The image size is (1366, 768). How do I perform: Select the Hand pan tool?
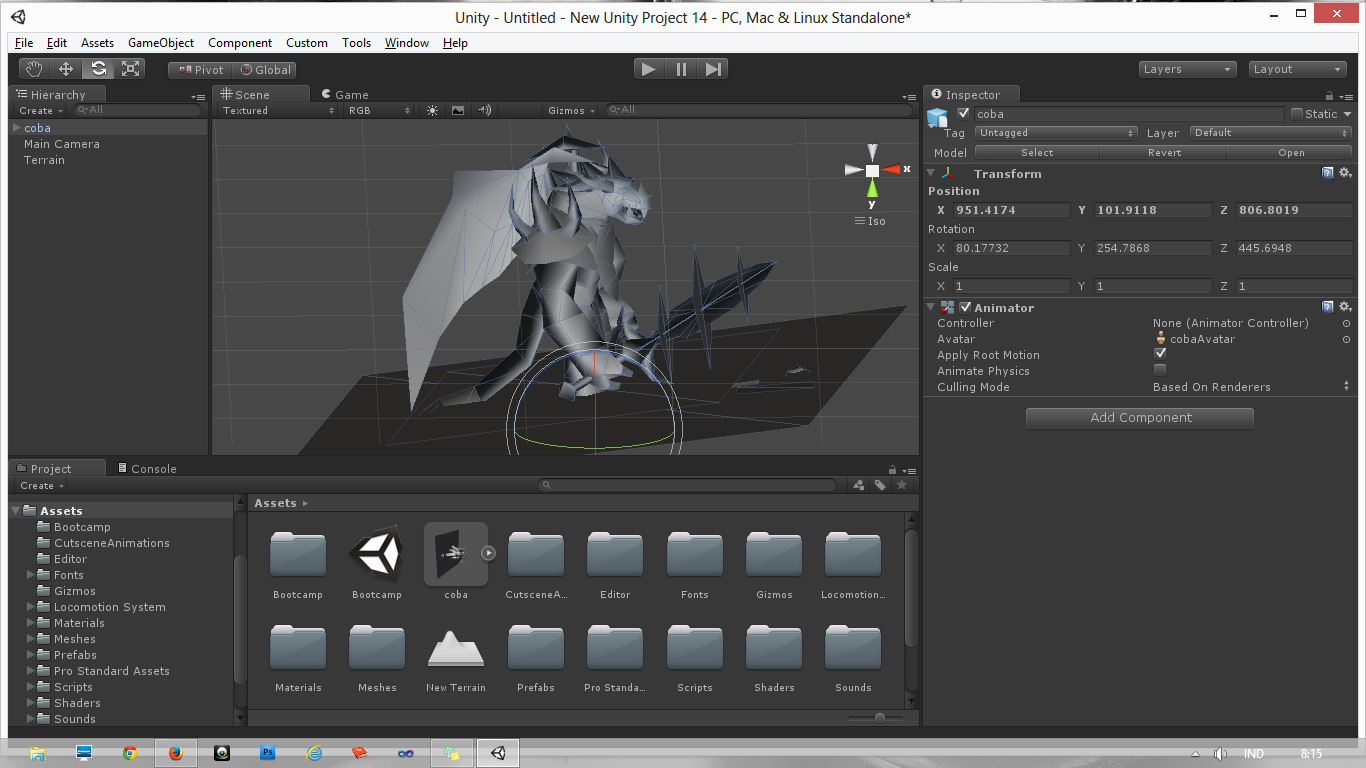(33, 68)
